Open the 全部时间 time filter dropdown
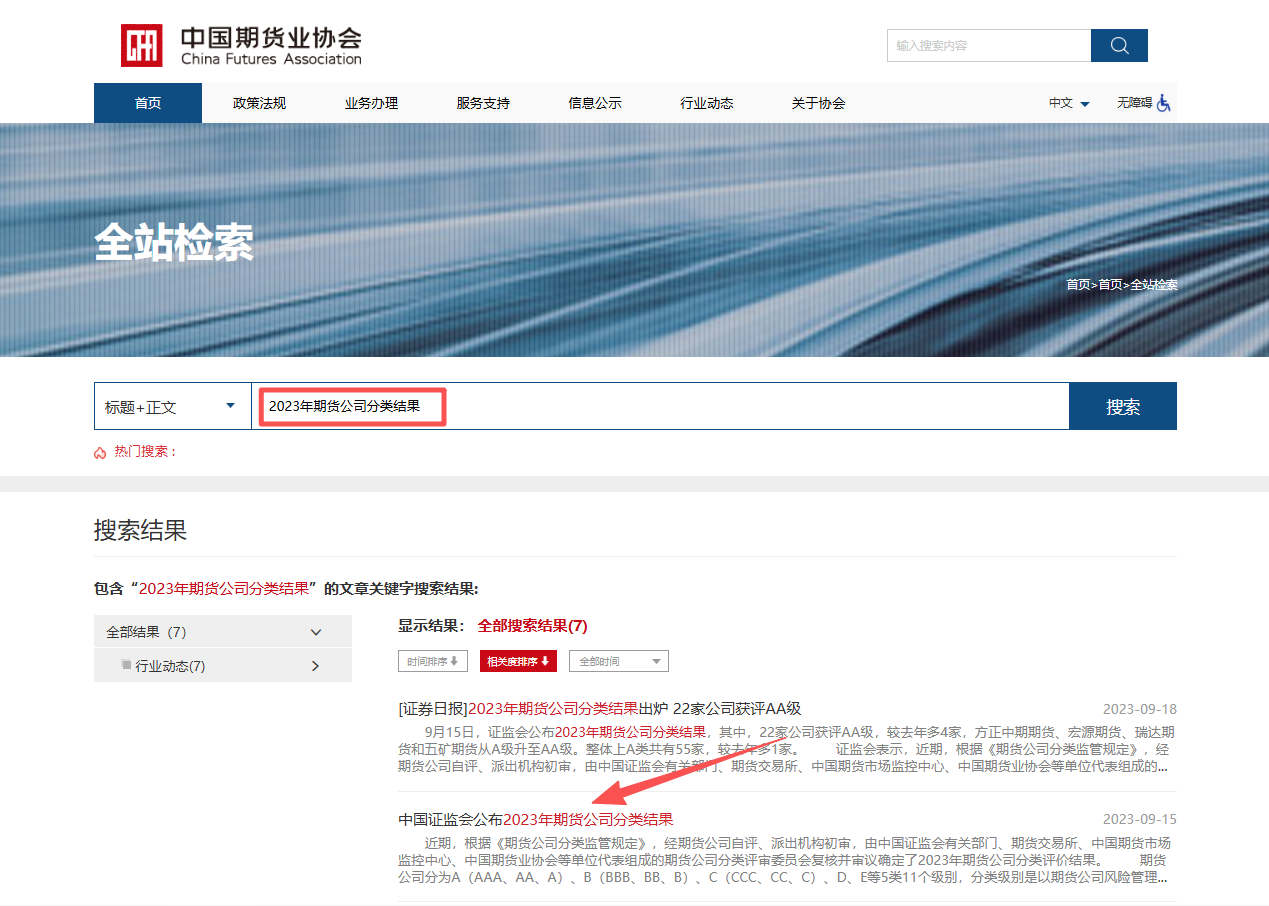 618,661
